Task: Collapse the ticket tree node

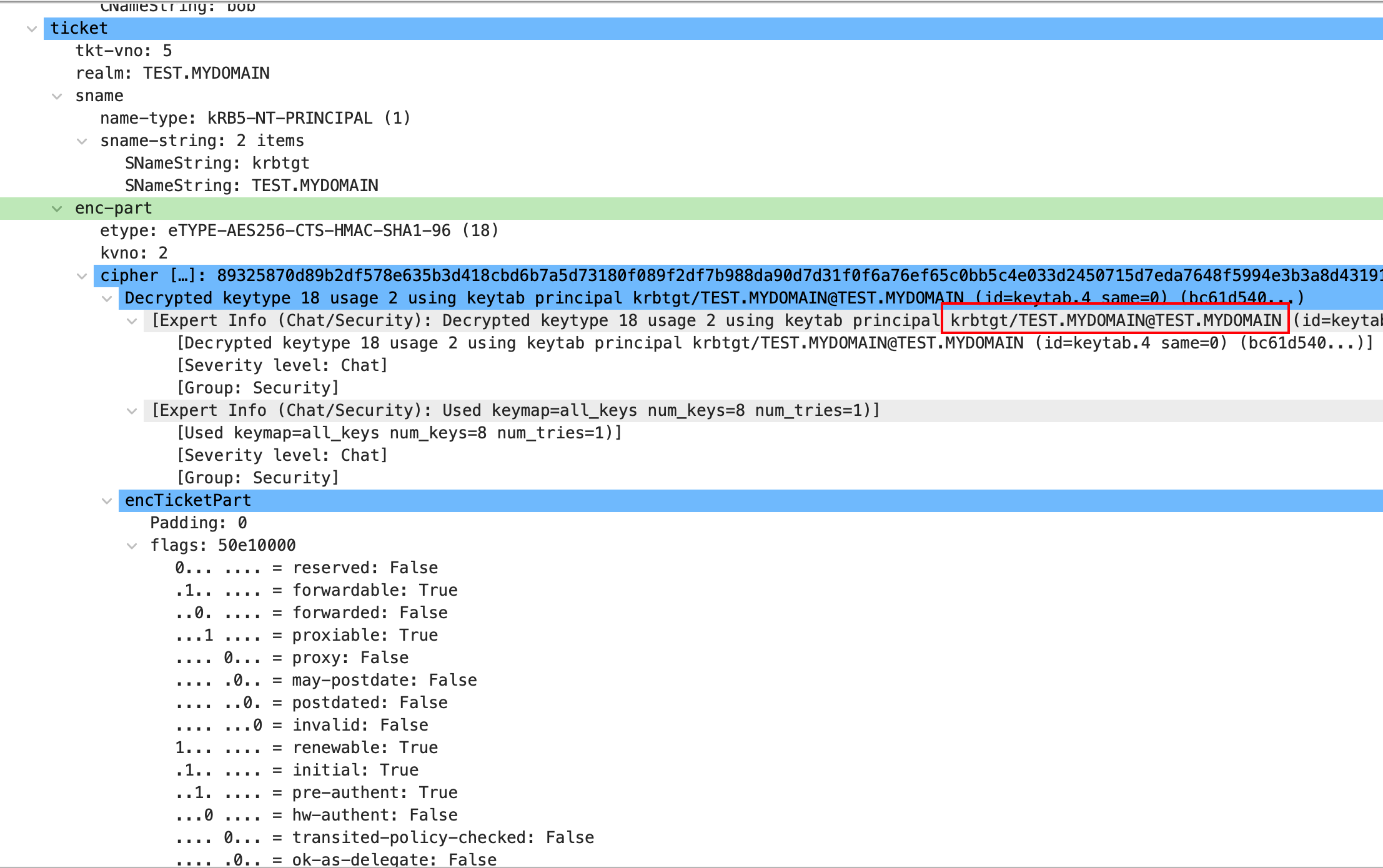Action: point(32,29)
